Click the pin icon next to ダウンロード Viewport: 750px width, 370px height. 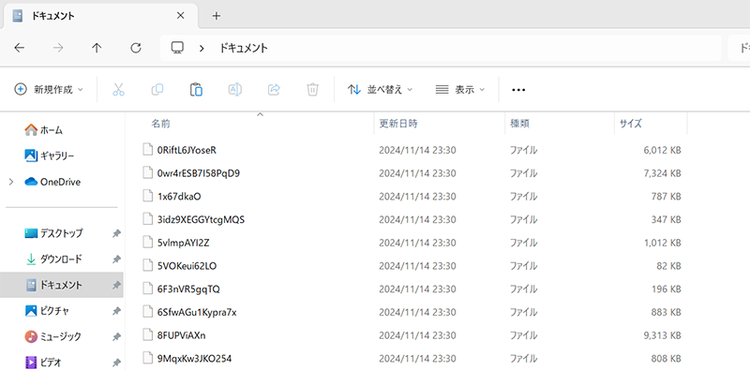pyautogui.click(x=116, y=260)
